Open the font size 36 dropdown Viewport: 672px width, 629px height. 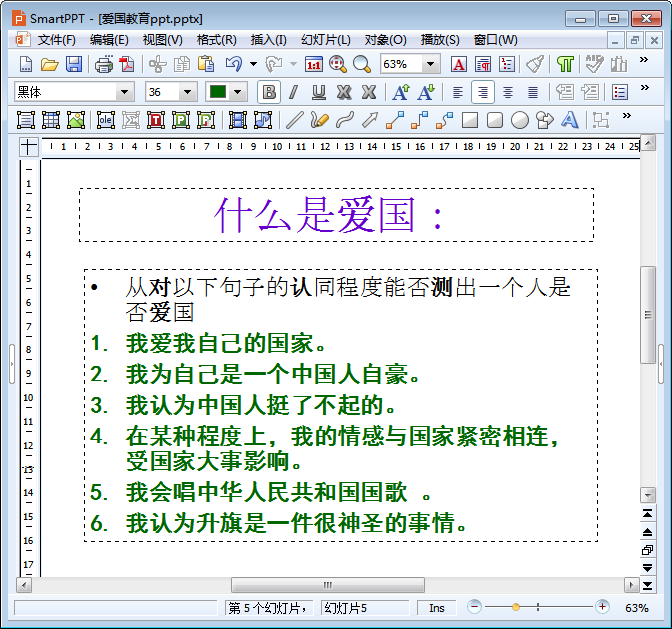pyautogui.click(x=187, y=92)
